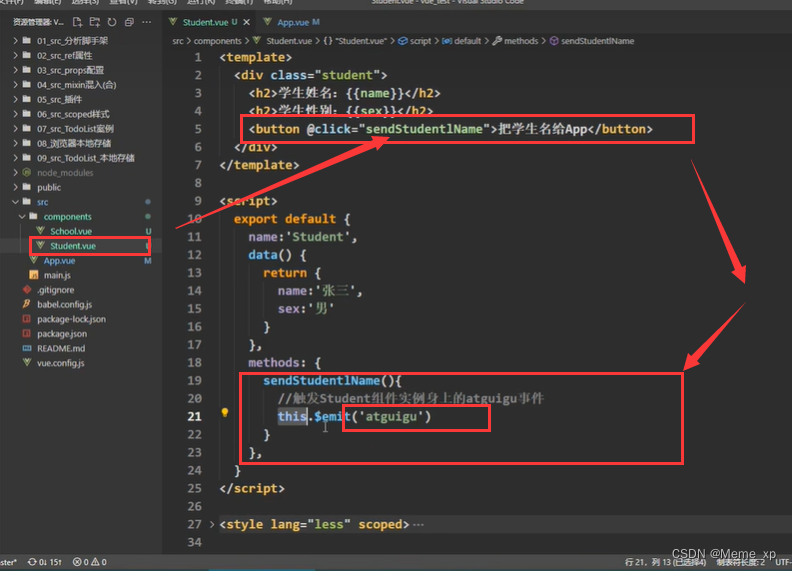Open main.js in the file tree
The width and height of the screenshot is (792, 571).
click(x=57, y=275)
